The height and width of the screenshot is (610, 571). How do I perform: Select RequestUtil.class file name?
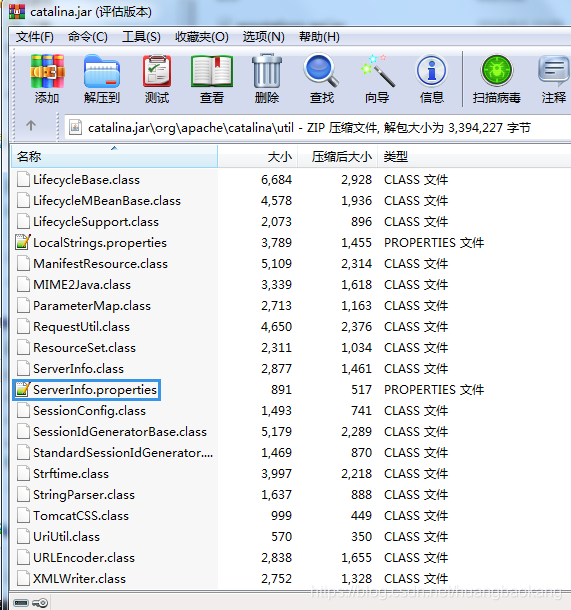[82, 327]
